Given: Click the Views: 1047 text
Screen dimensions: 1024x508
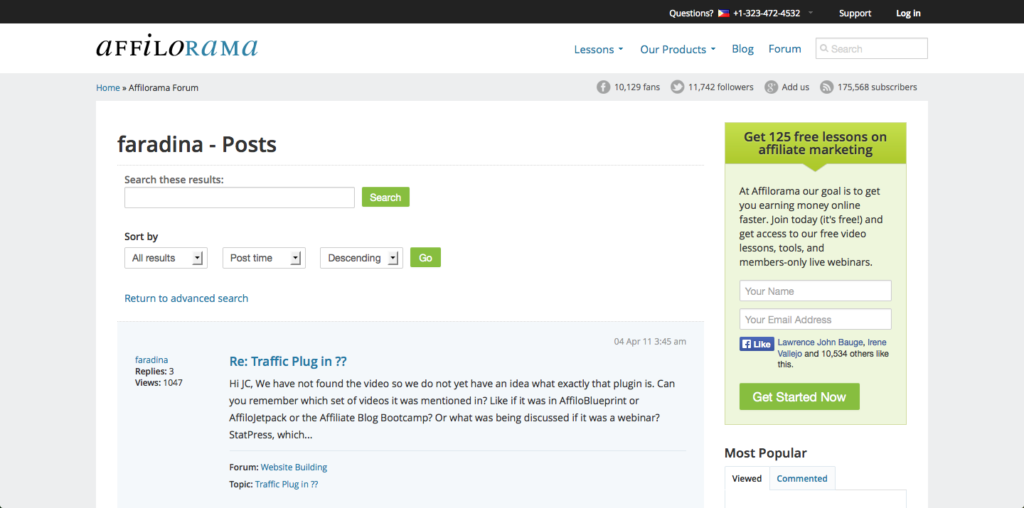Looking at the screenshot, I should 159,383.
